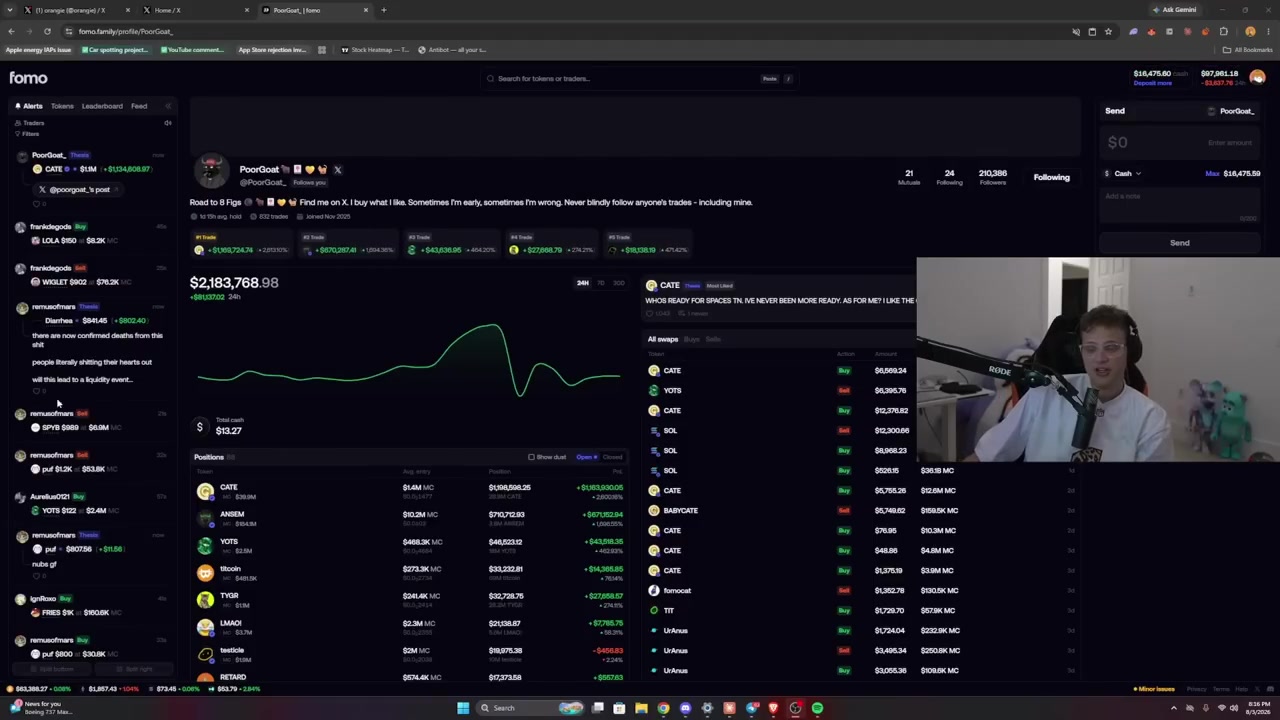Filter swaps by Sells
The image size is (1280, 720).
coord(713,339)
